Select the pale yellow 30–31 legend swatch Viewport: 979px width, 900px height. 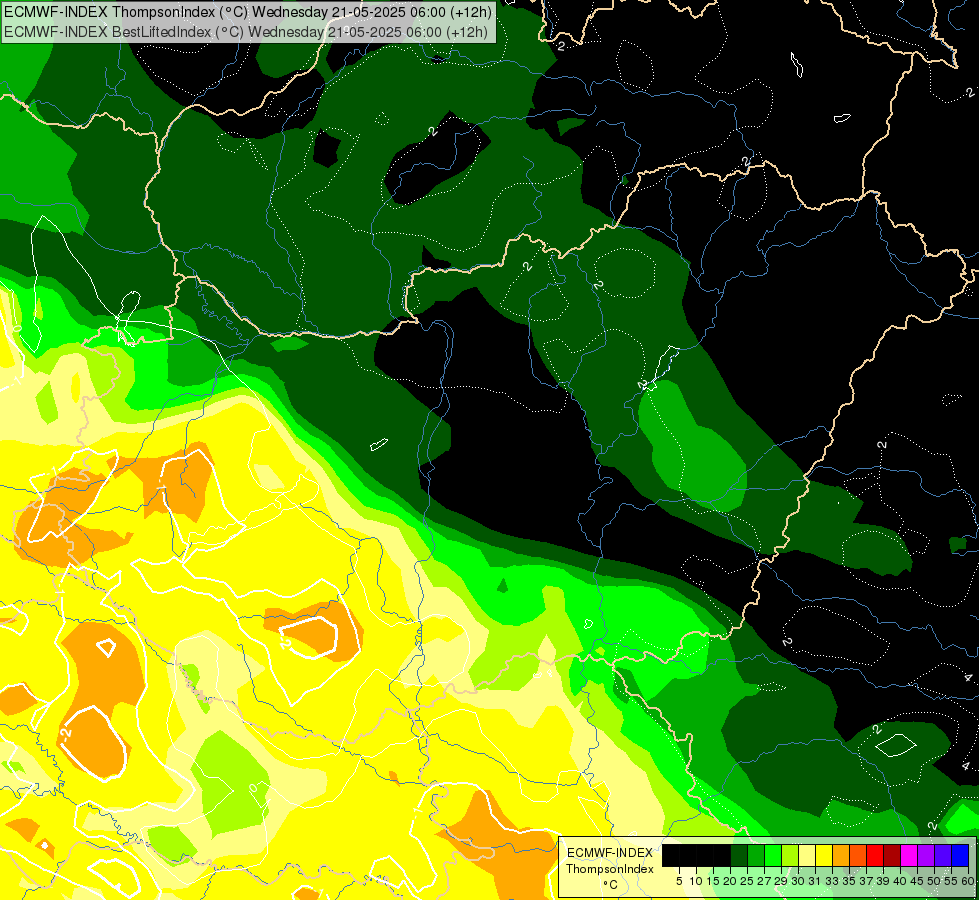pyautogui.click(x=807, y=856)
